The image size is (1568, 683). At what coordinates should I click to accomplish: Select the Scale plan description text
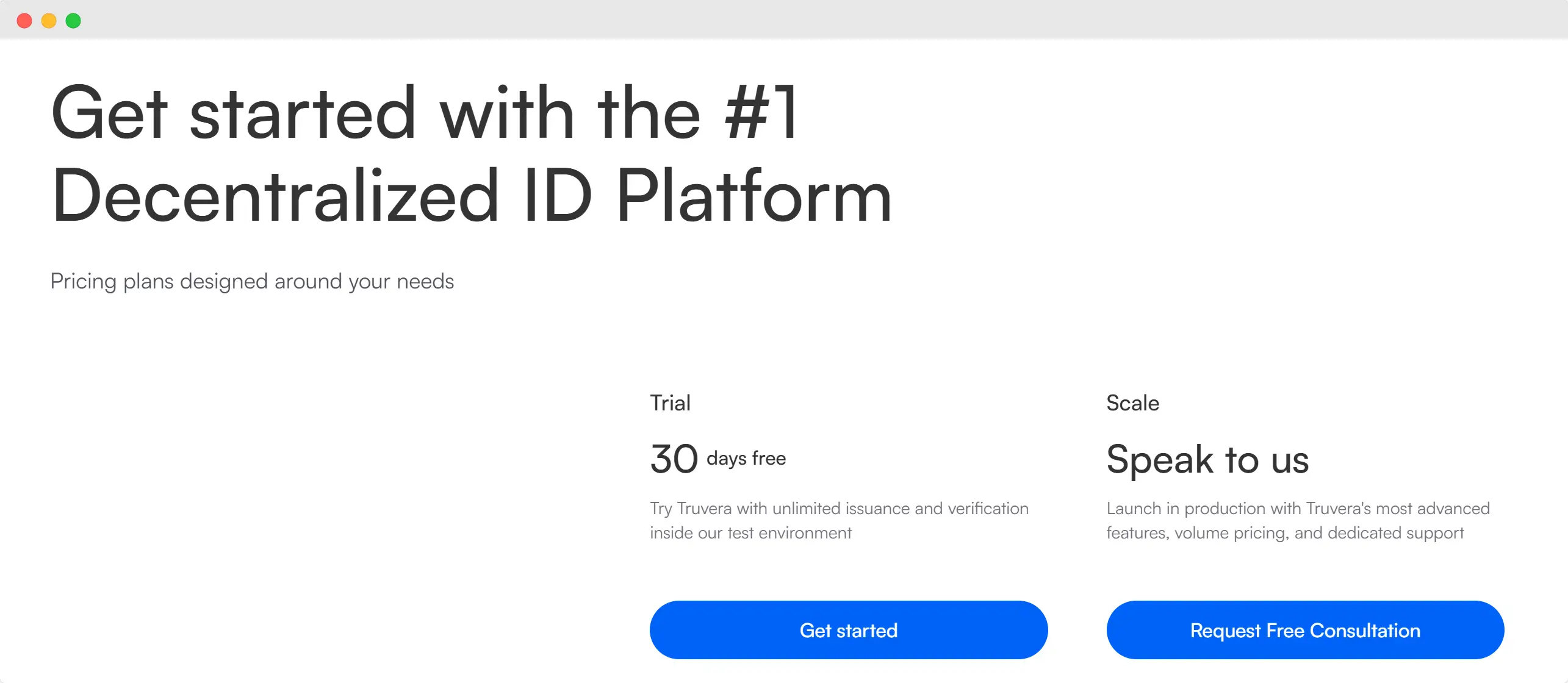pos(1297,520)
